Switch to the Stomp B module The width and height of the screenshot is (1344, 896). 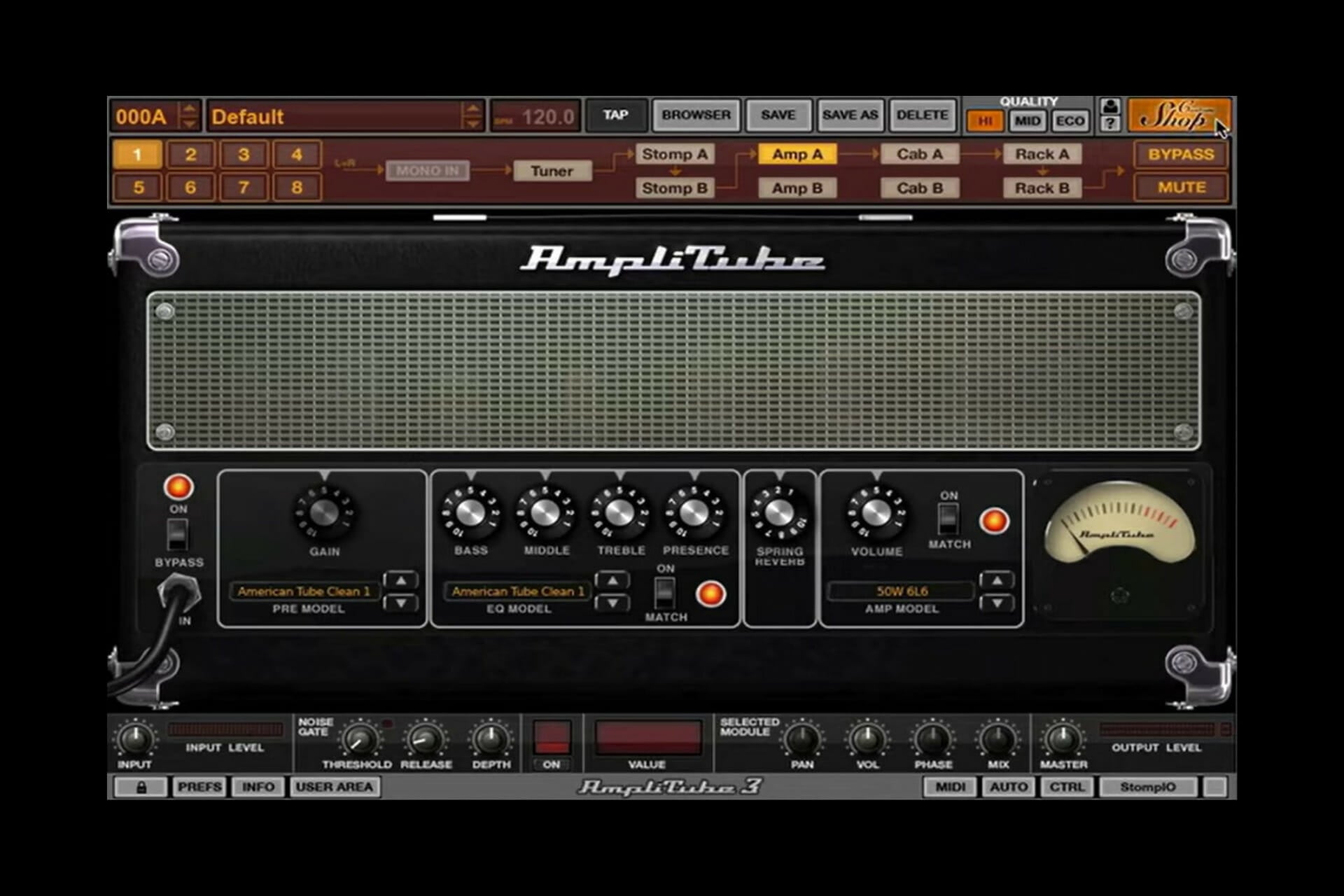pos(674,188)
